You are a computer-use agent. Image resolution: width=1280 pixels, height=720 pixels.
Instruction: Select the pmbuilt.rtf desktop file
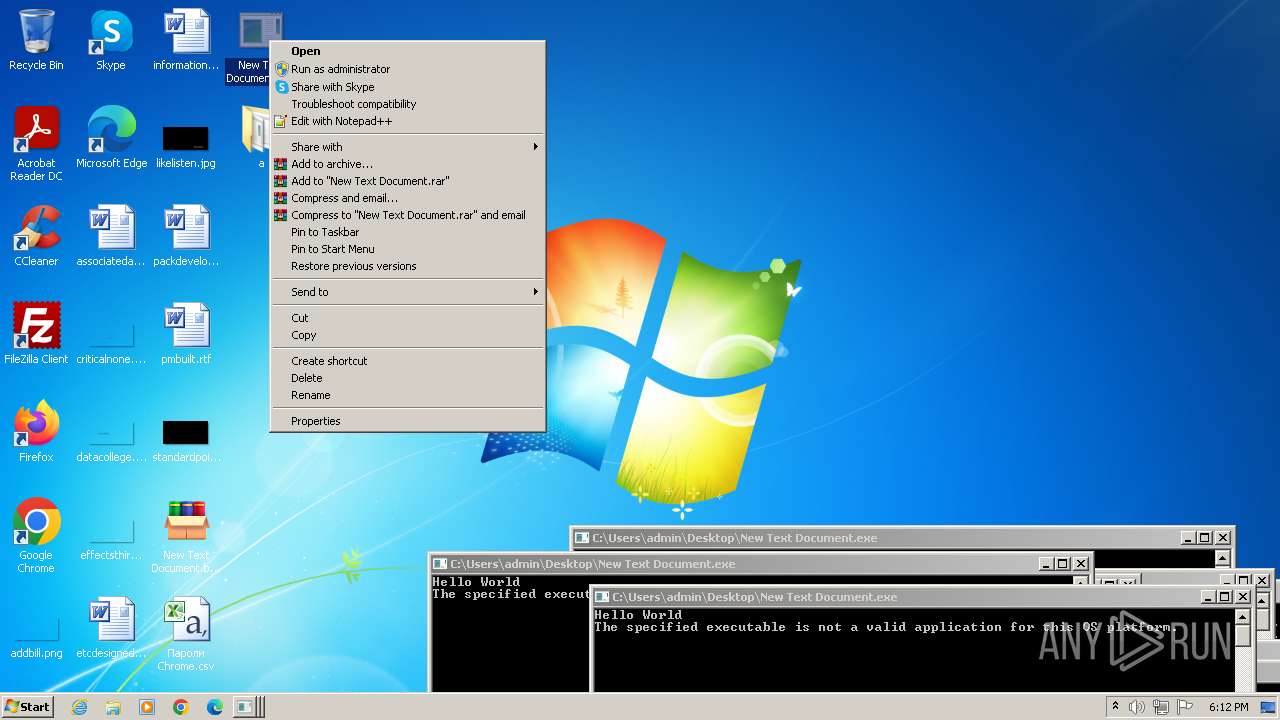186,334
